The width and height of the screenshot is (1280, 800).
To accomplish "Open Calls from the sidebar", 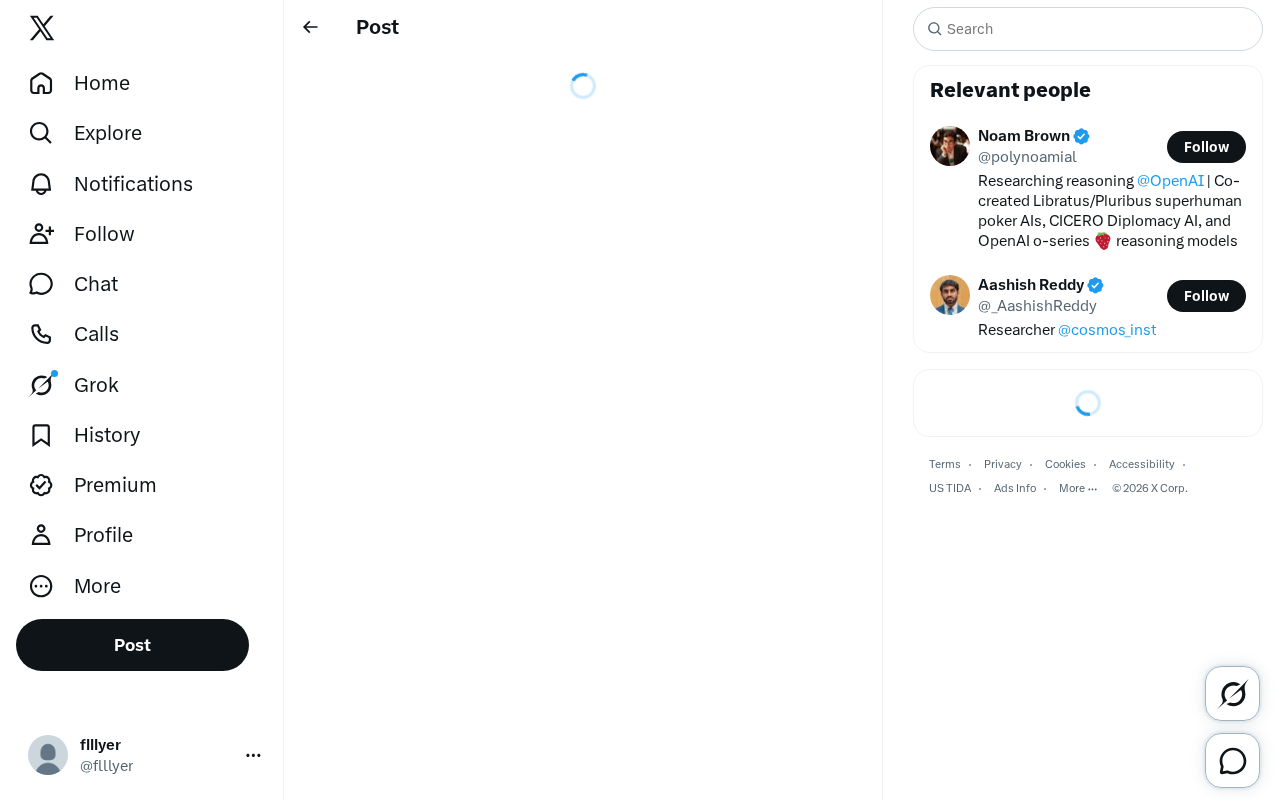I will [x=74, y=334].
